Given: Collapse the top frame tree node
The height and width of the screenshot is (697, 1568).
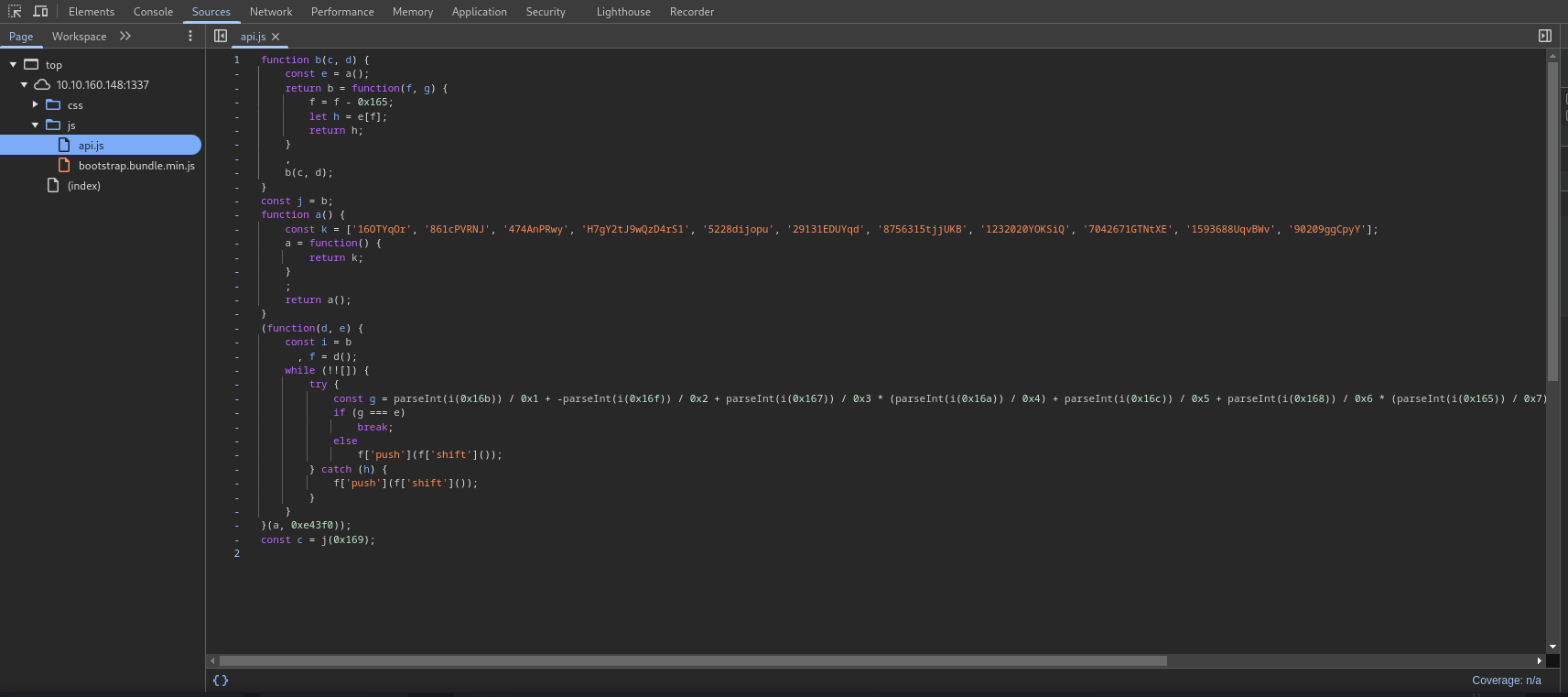Looking at the screenshot, I should [13, 64].
